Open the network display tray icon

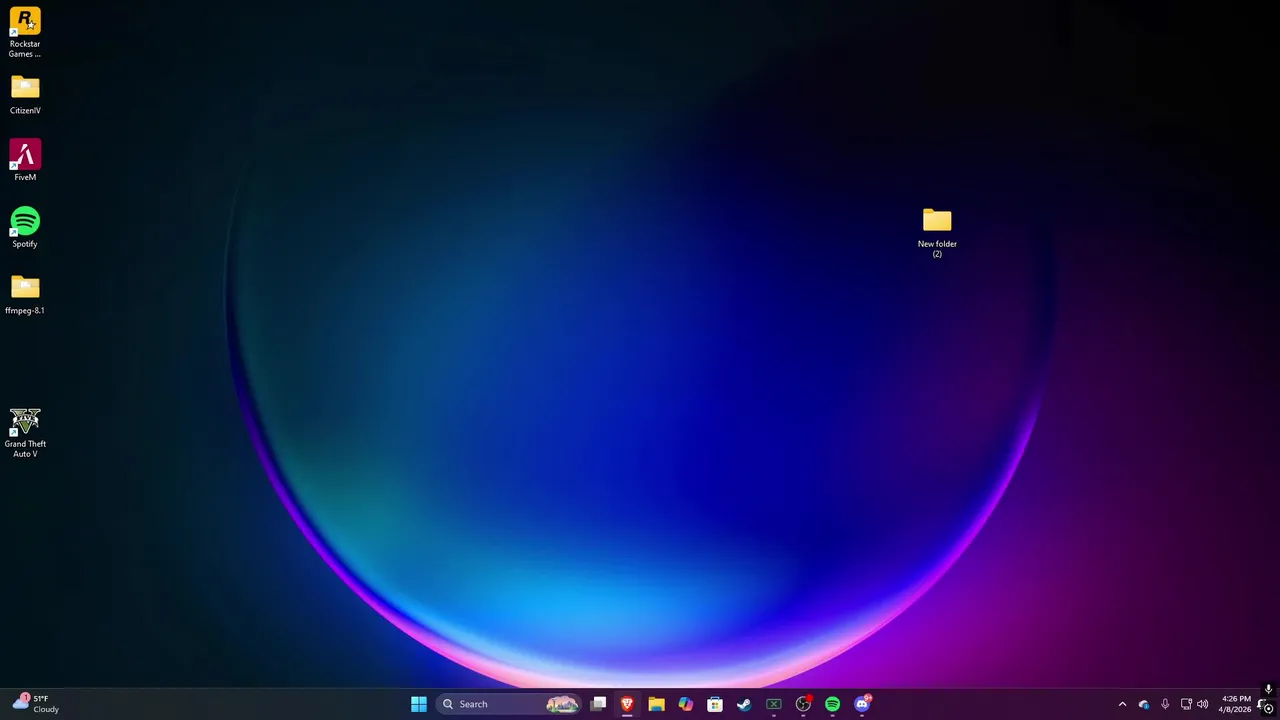[1186, 704]
